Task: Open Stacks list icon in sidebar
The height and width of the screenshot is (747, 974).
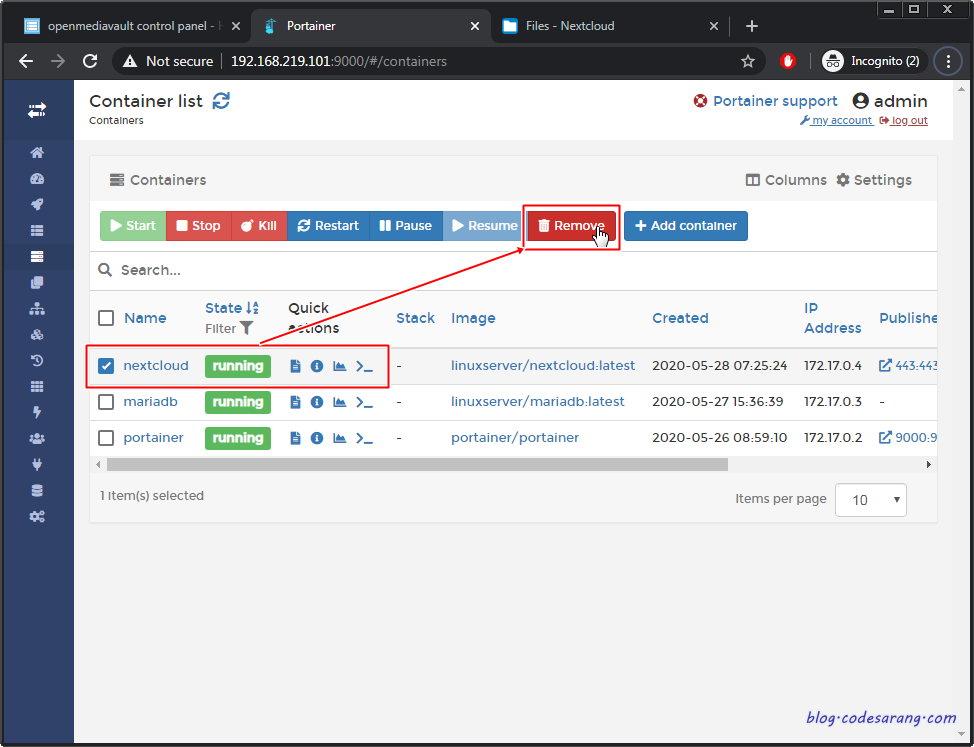Action: click(37, 231)
